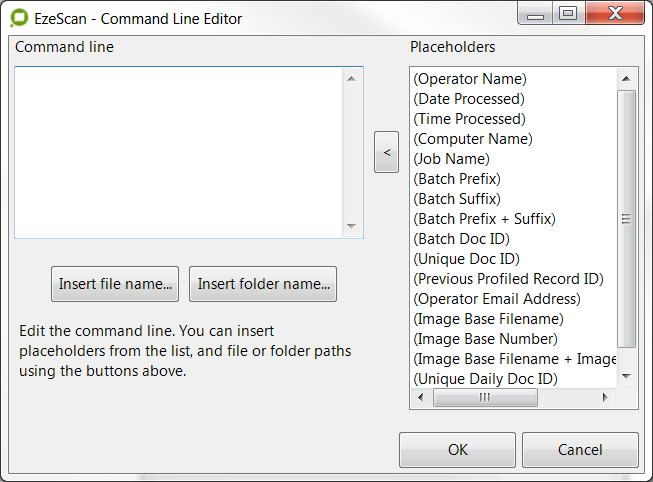
Task: Choose the (Time Processed) placeholder
Action: [469, 119]
